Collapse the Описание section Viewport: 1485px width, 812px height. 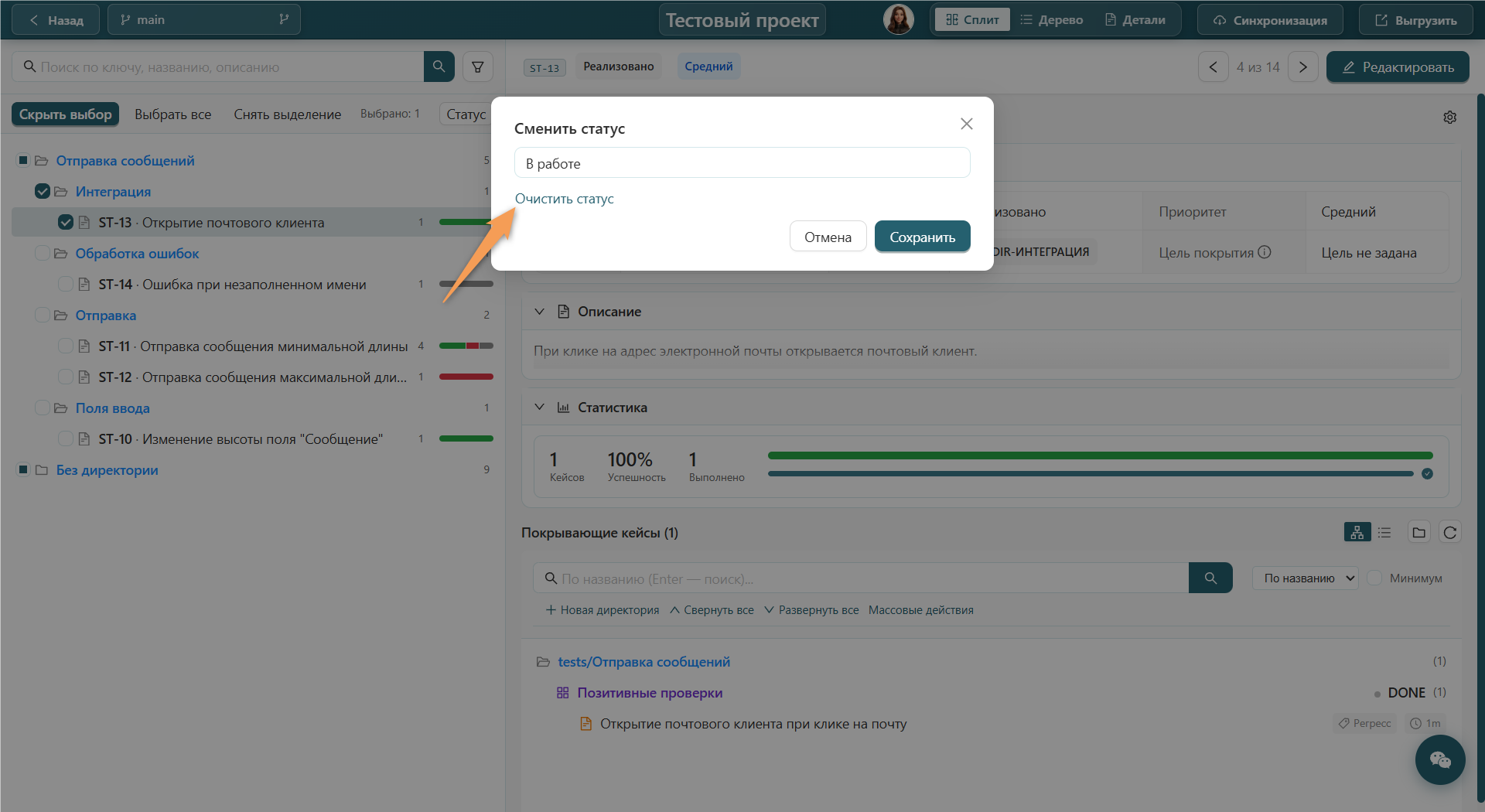pos(540,312)
